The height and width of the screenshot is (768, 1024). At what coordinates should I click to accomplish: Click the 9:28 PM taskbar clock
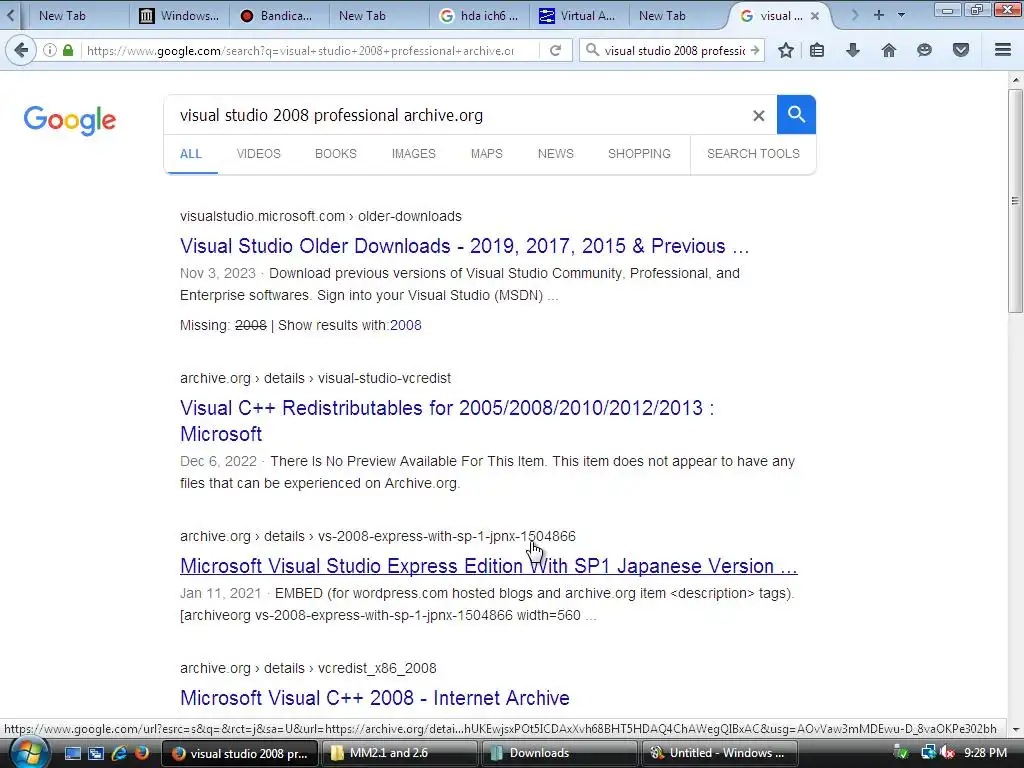tap(985, 753)
